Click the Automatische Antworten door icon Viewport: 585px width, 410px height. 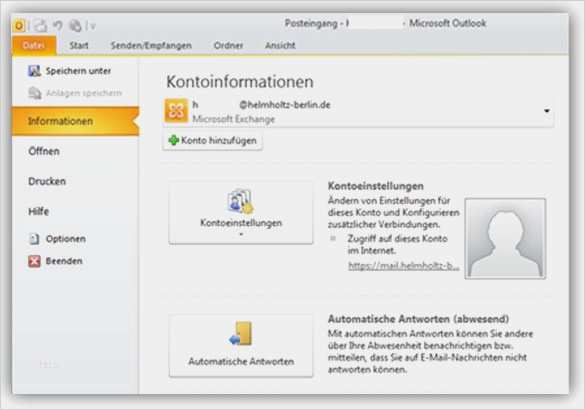241,333
